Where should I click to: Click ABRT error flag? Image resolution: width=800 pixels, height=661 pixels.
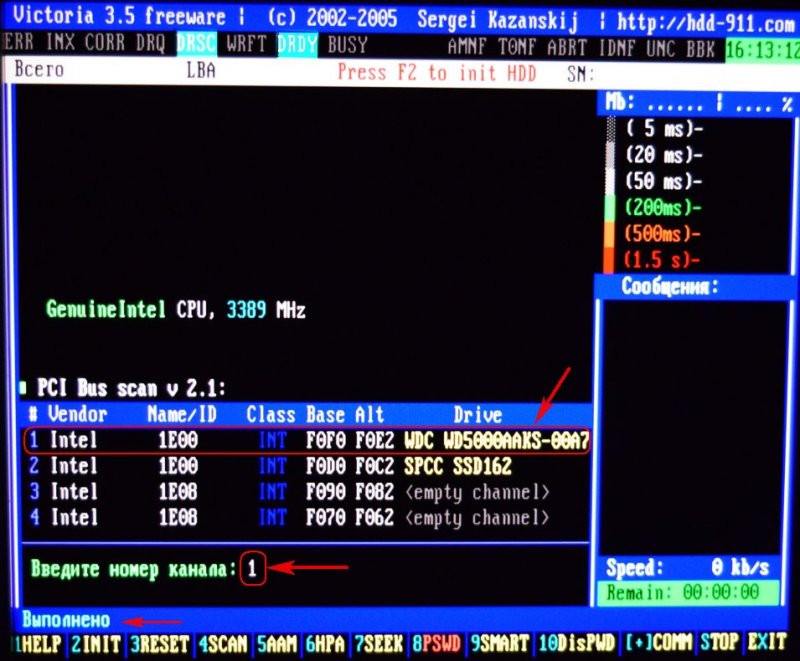point(567,48)
